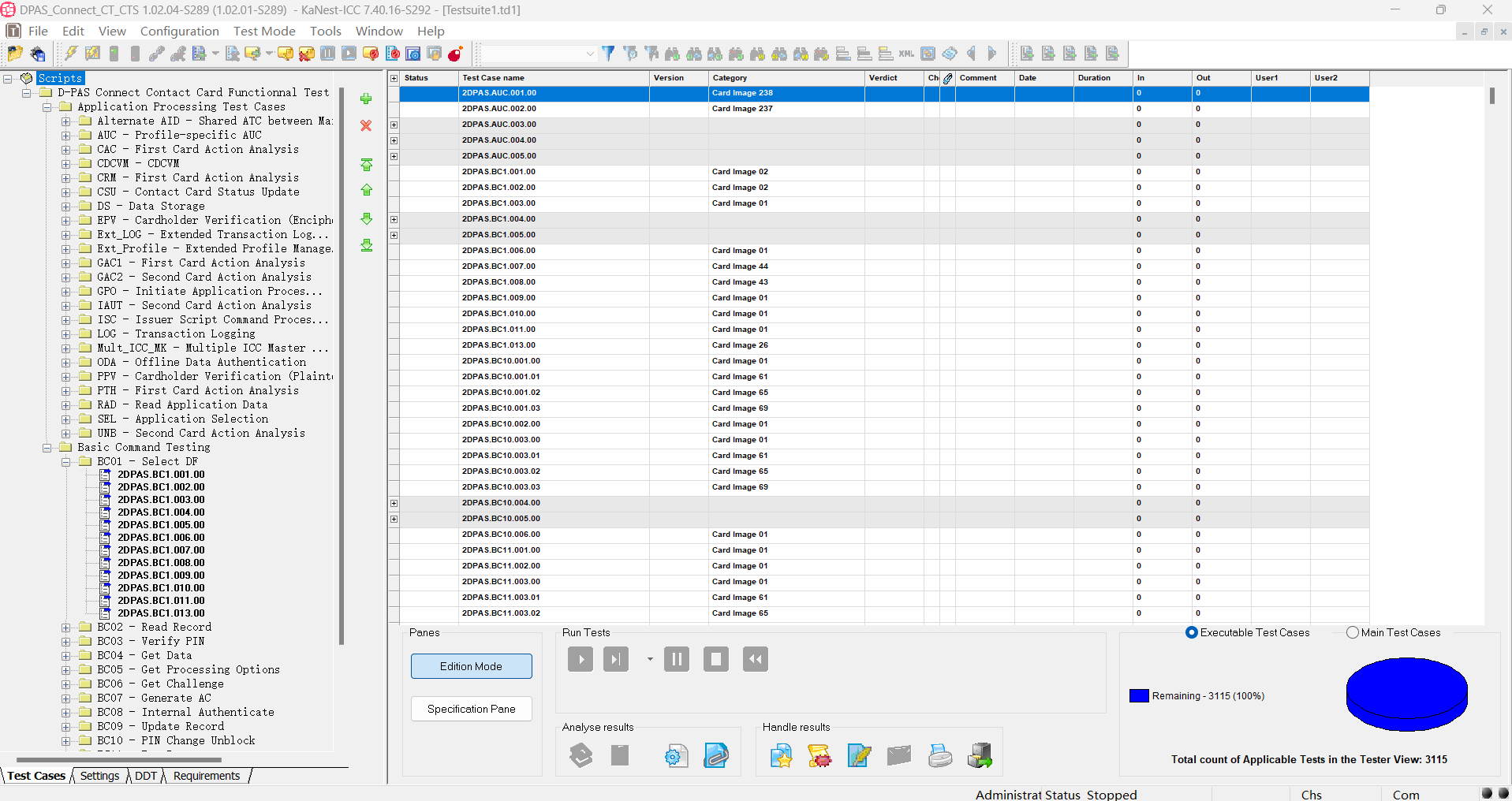Click the Specification Pane button
The height and width of the screenshot is (801, 1512).
pyautogui.click(x=471, y=709)
